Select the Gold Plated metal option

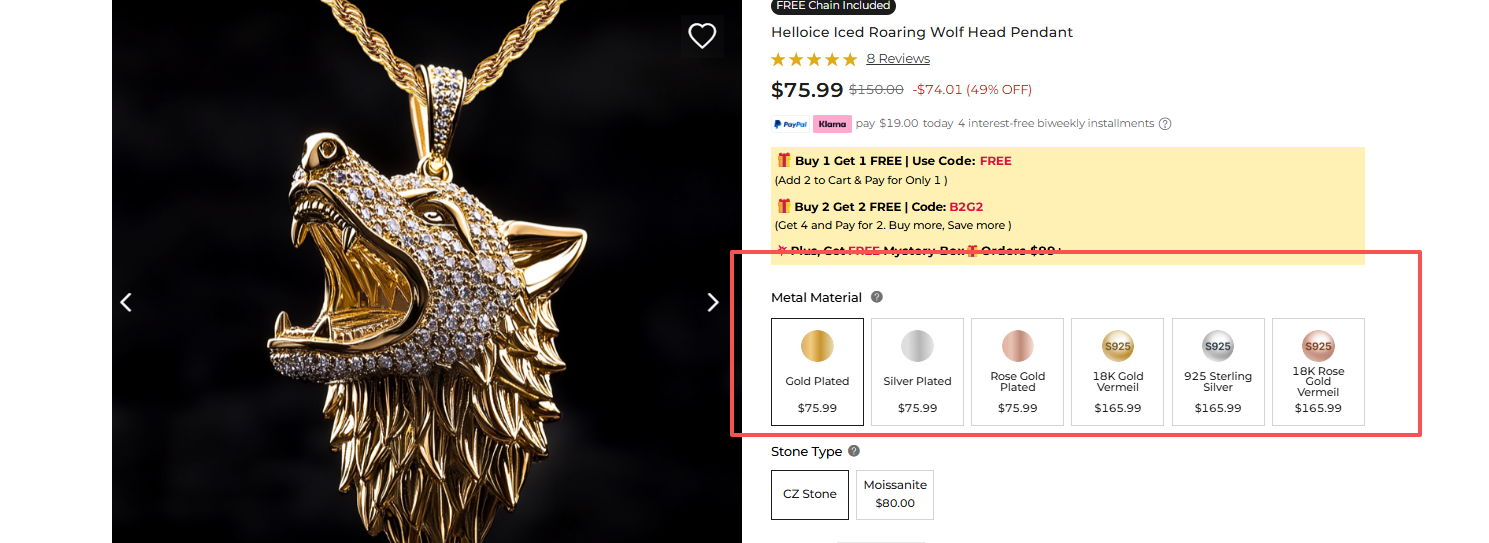pyautogui.click(x=817, y=372)
